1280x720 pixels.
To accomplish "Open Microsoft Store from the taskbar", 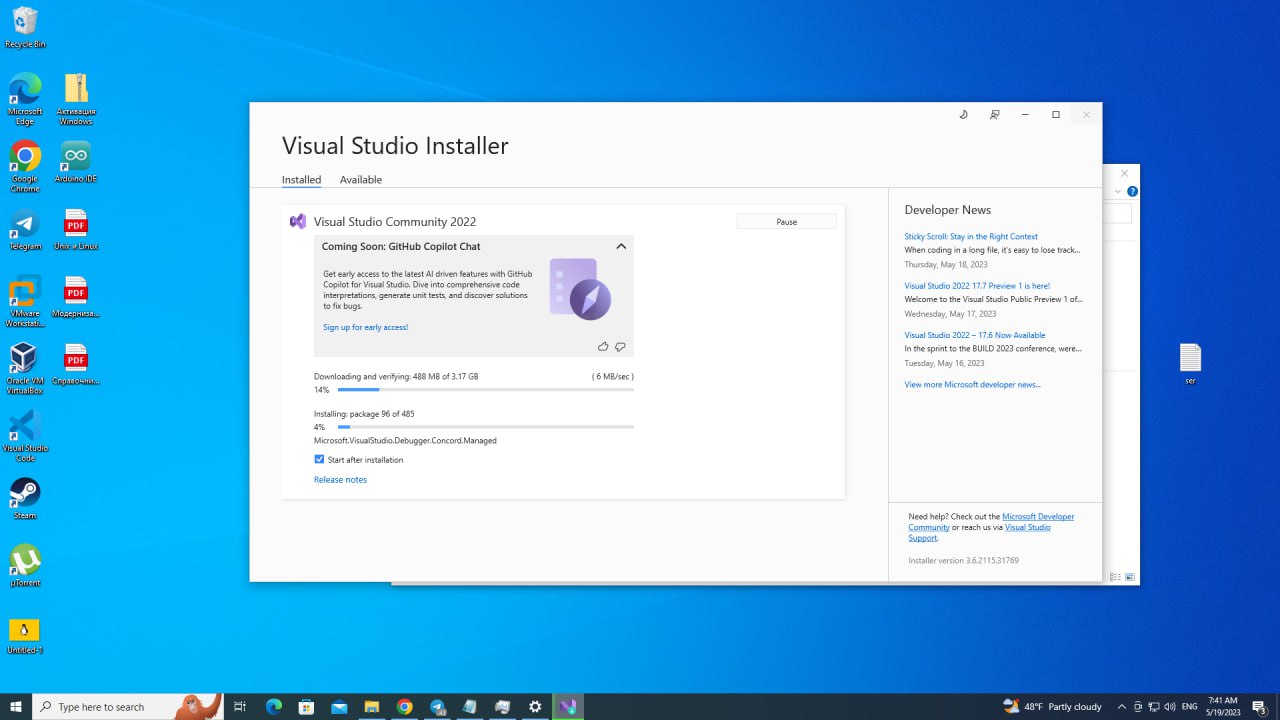I will click(x=307, y=707).
